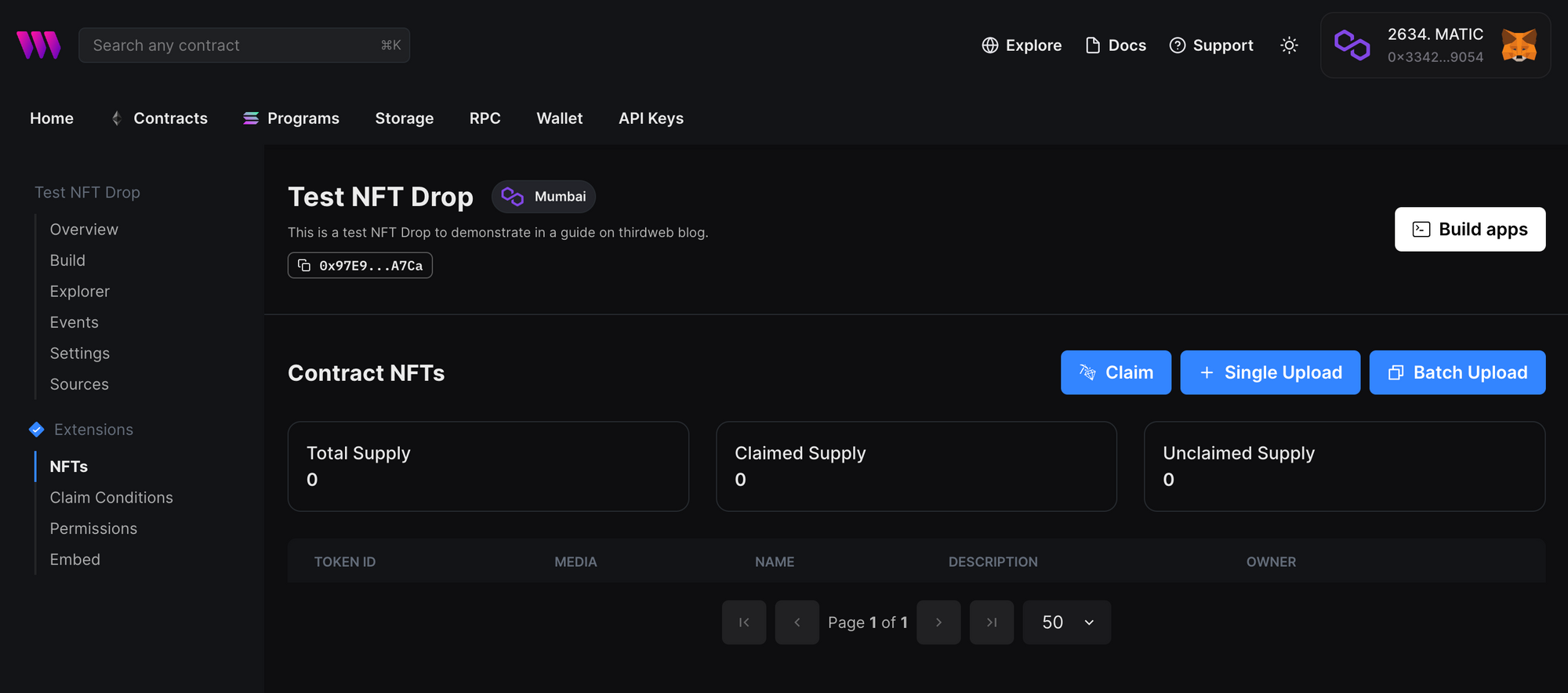Click the Total Supply card
Image resolution: width=1568 pixels, height=693 pixels.
488,466
